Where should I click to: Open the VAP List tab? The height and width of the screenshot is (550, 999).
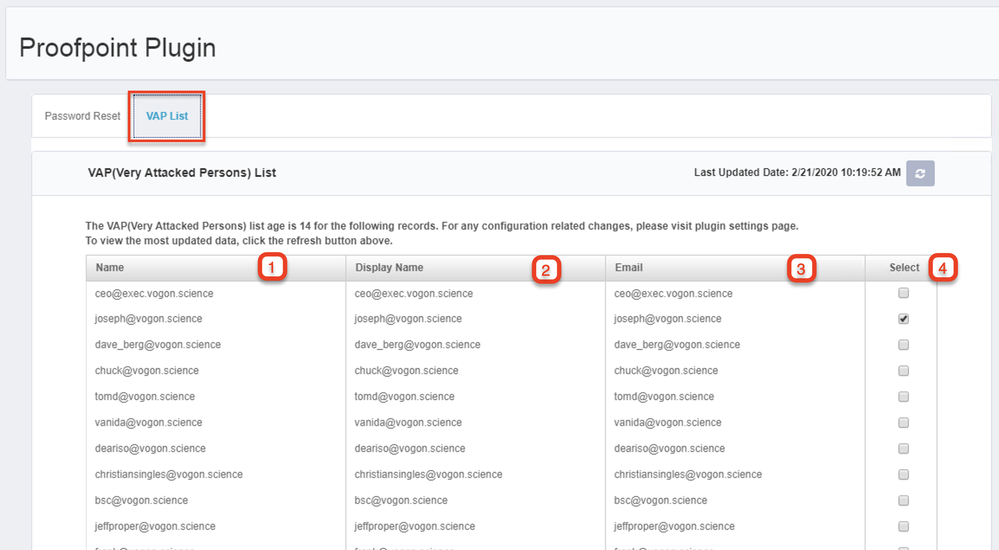coord(167,116)
